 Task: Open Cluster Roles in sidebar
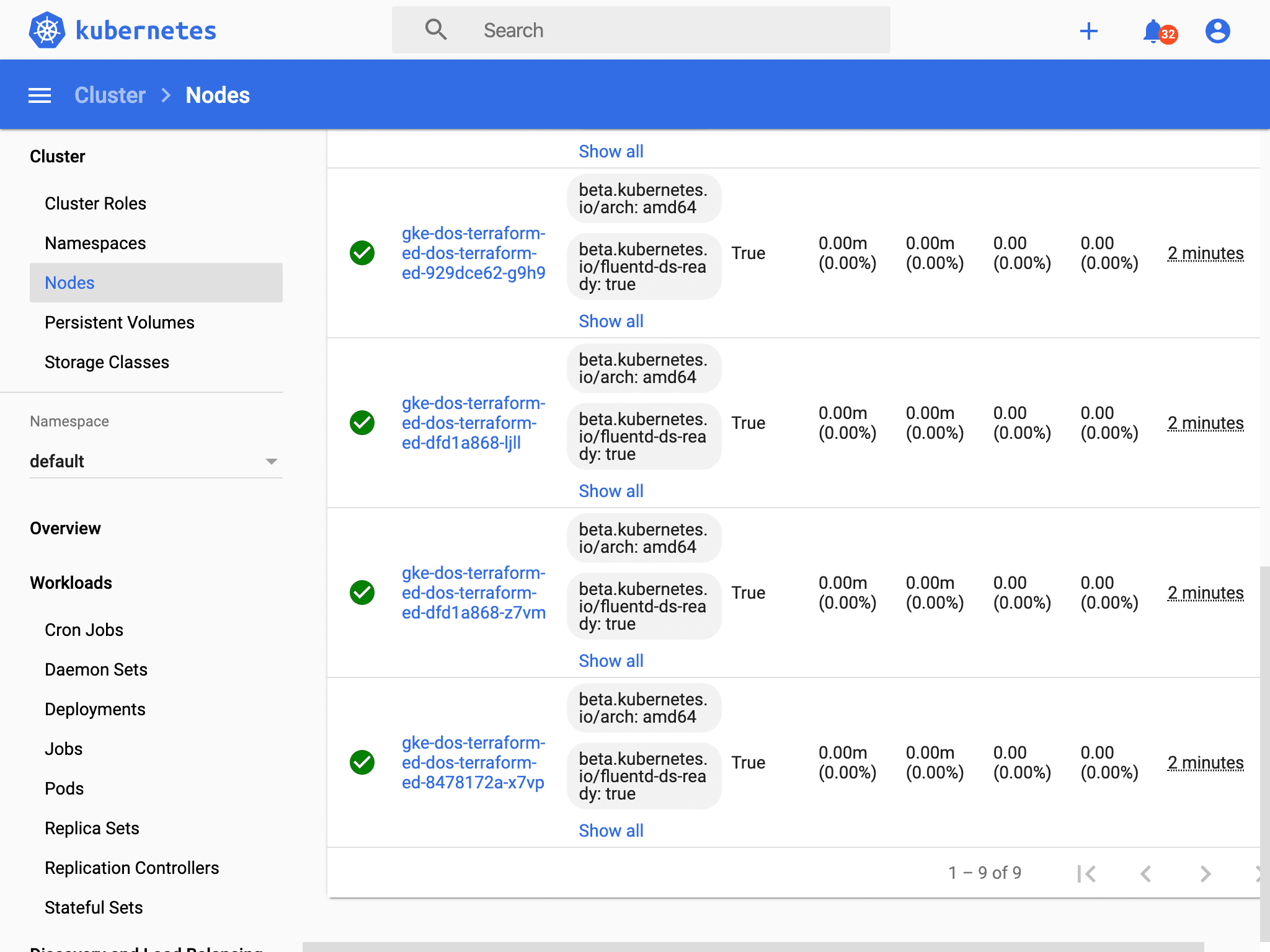(95, 203)
